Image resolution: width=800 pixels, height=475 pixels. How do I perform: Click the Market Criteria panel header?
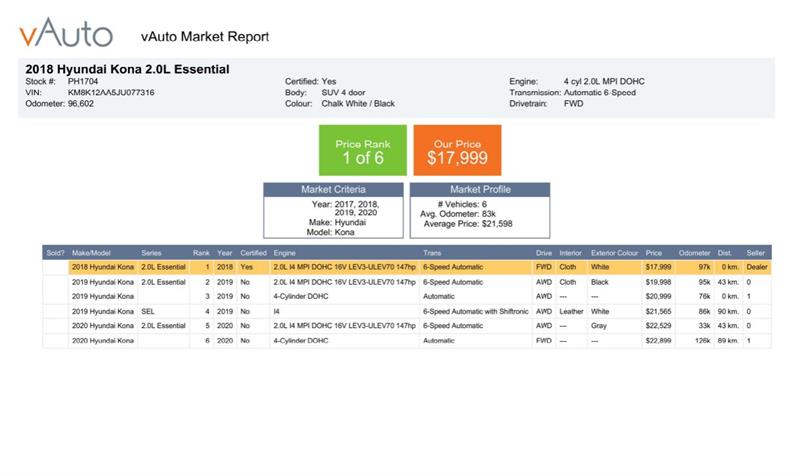click(x=333, y=190)
